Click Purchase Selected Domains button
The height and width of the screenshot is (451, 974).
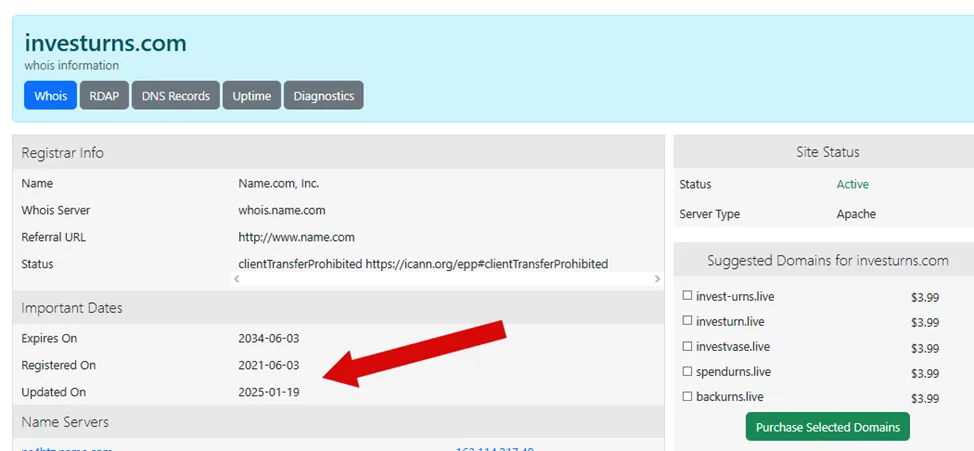827,427
